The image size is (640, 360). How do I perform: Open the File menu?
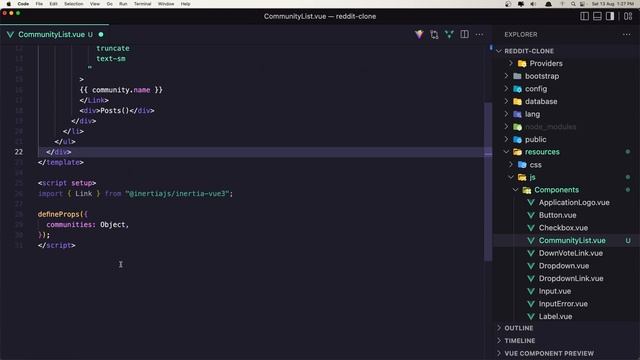(x=39, y=4)
